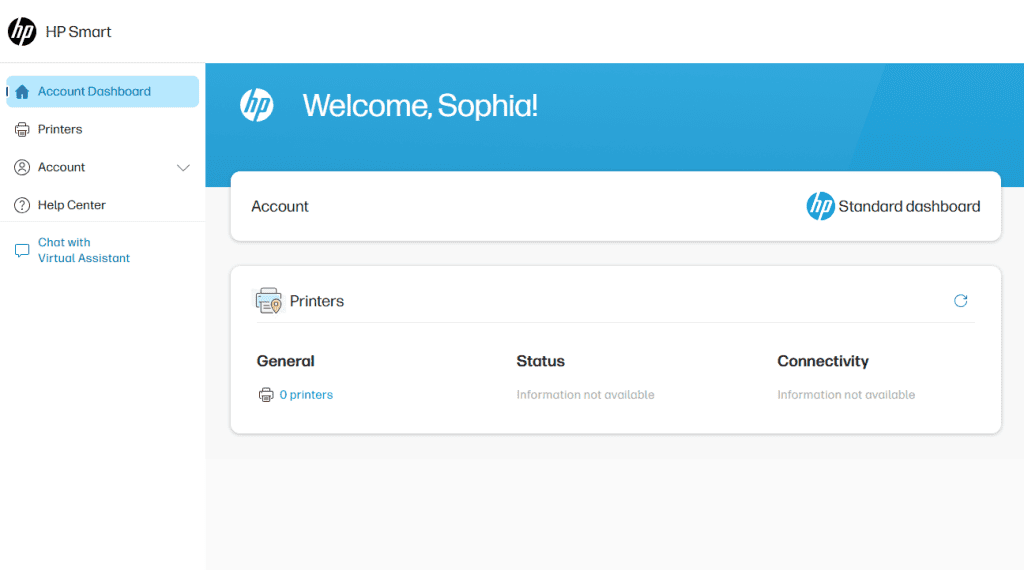Click Information not available under Status
Viewport: 1024px width, 570px height.
(x=585, y=394)
